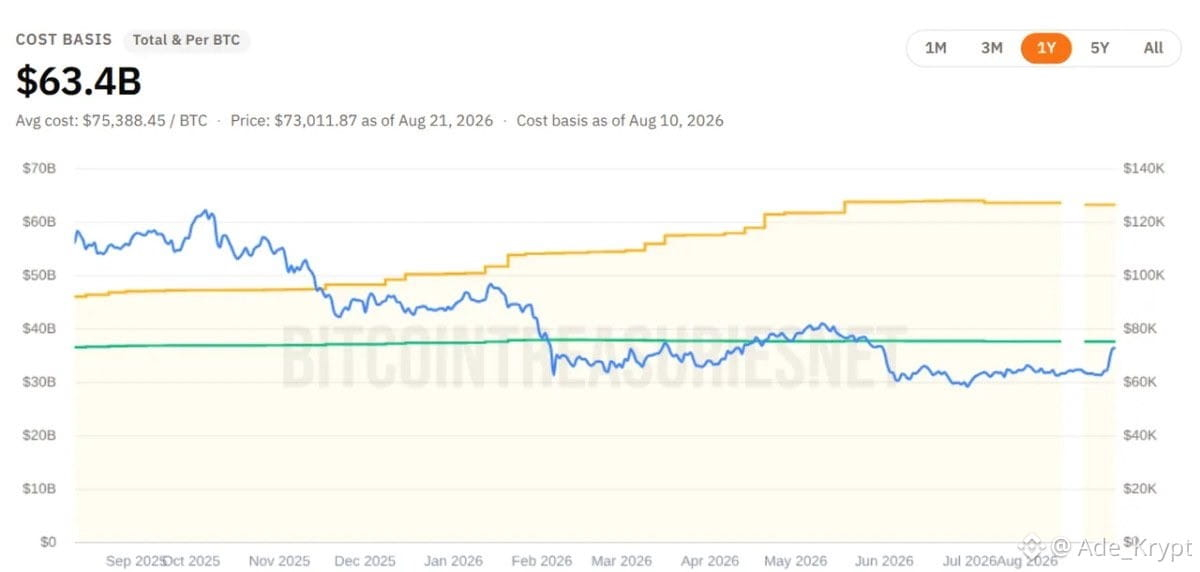
Task: Click the $140K right axis label
Action: (x=1146, y=168)
